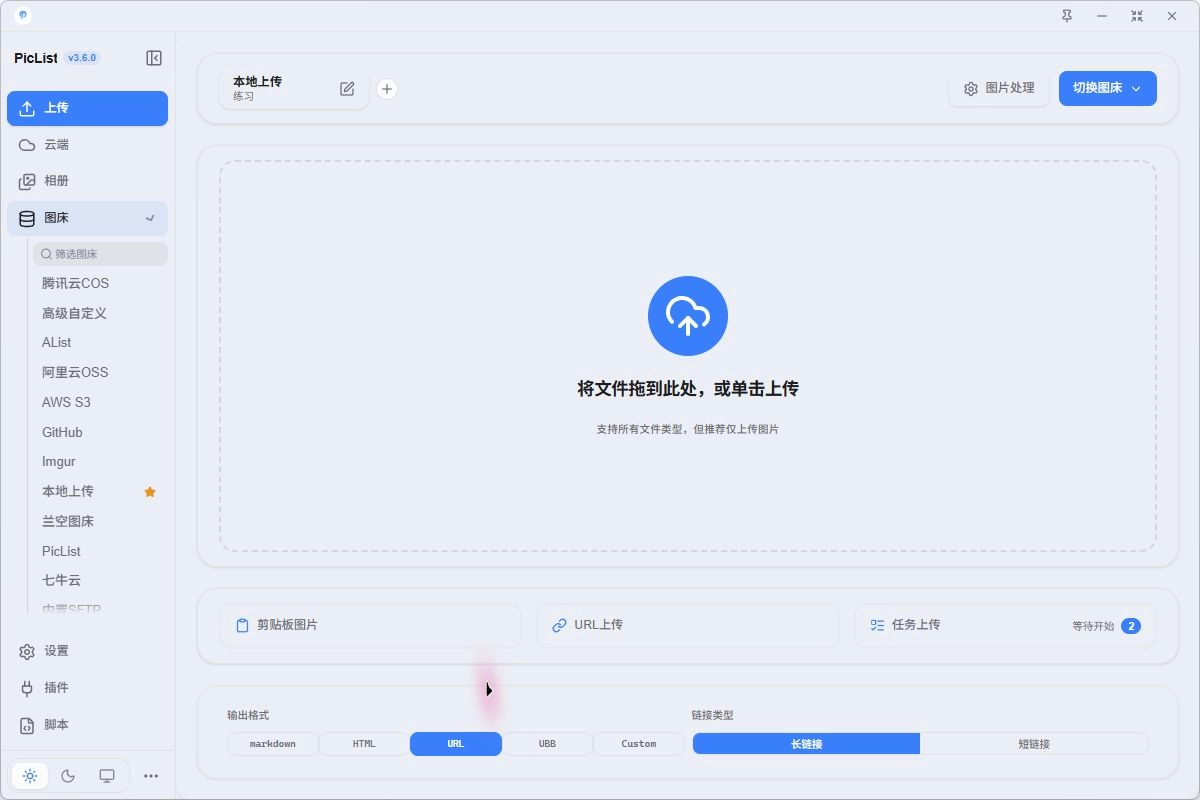The width and height of the screenshot is (1200, 800).
Task: Click text 将文件拖到此处，或单击上传
Action: pyautogui.click(x=688, y=389)
